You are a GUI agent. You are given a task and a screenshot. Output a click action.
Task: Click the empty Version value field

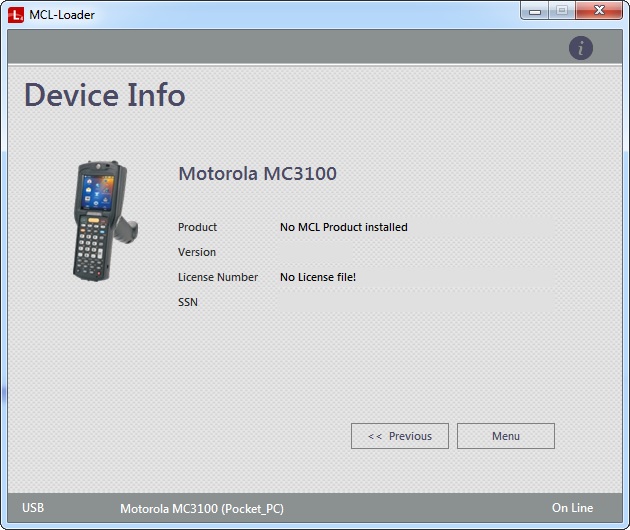[315, 252]
